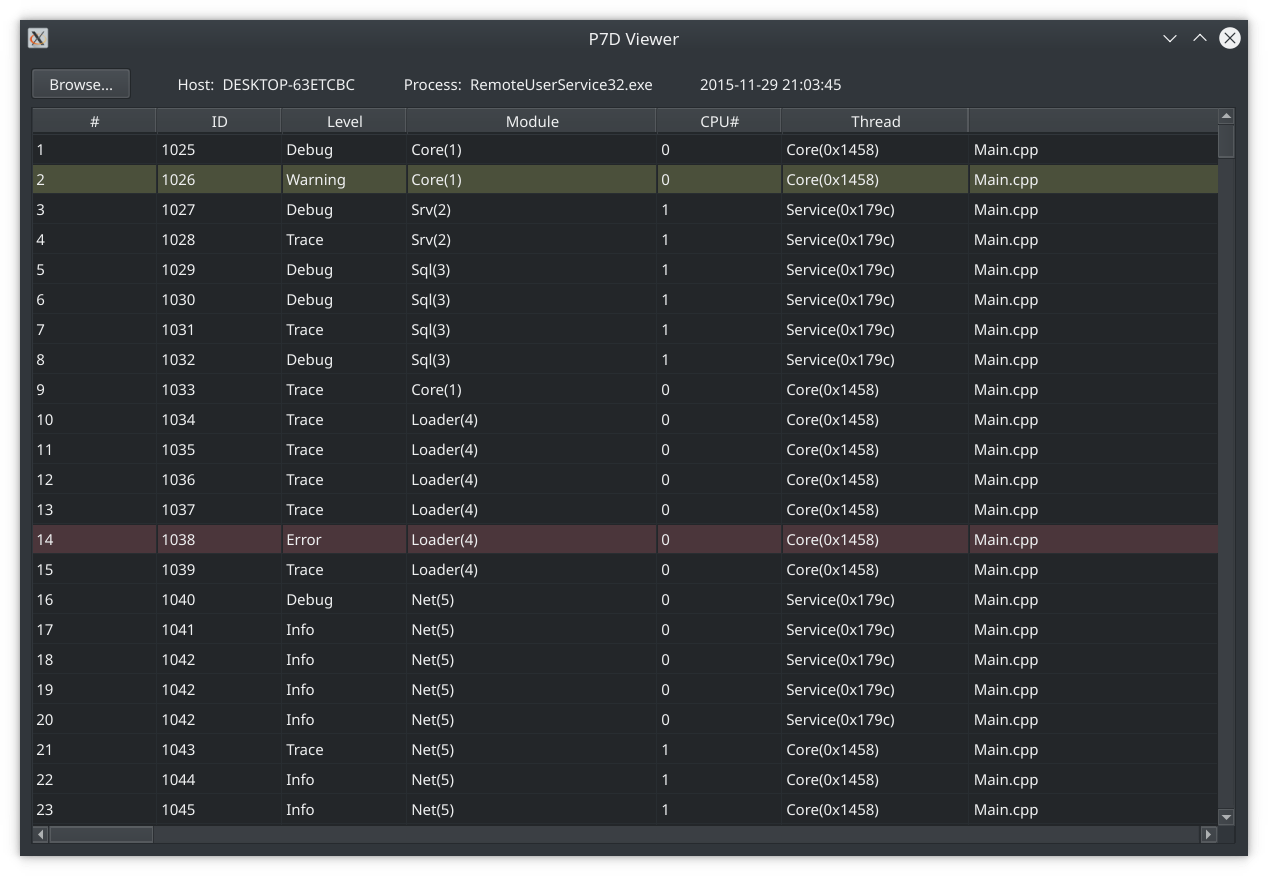1268x876 pixels.
Task: Click the horizontal scrollbar left arrow
Action: [41, 834]
